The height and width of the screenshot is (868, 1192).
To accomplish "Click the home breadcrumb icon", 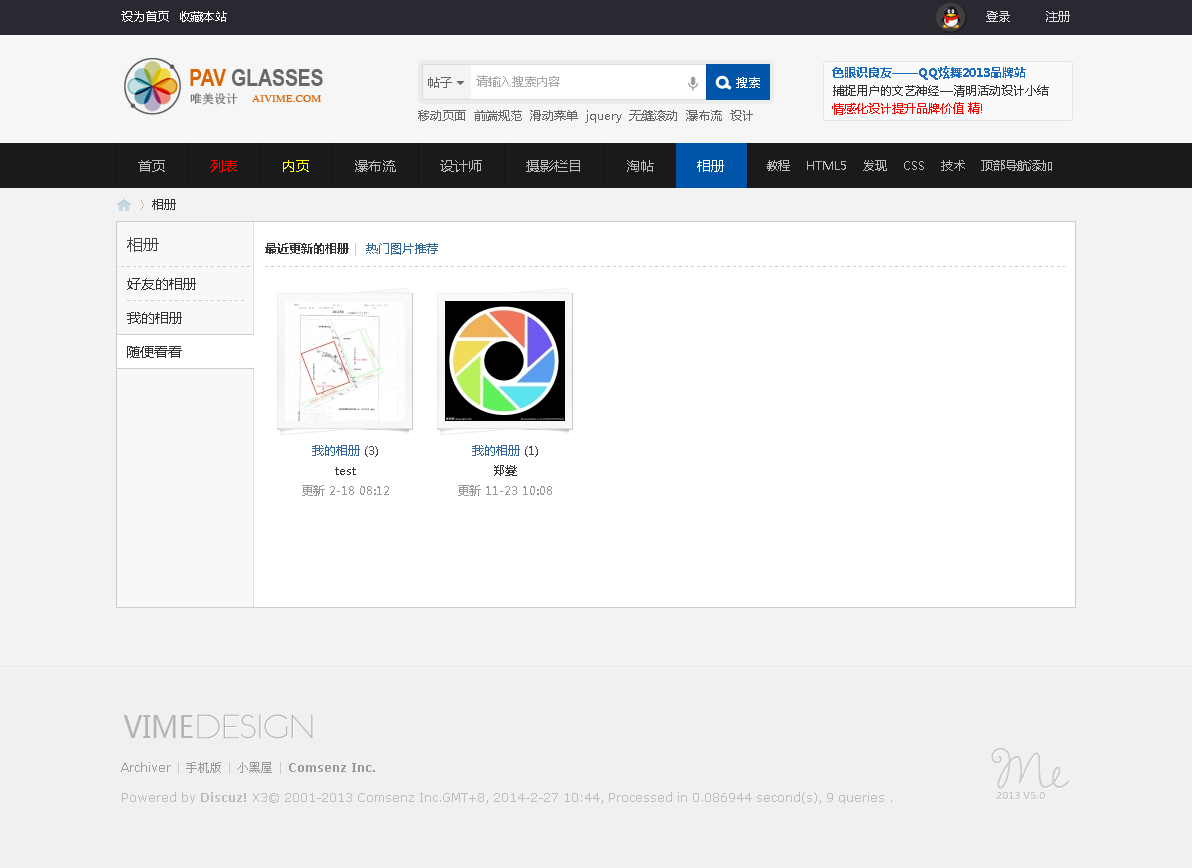I will 124,205.
